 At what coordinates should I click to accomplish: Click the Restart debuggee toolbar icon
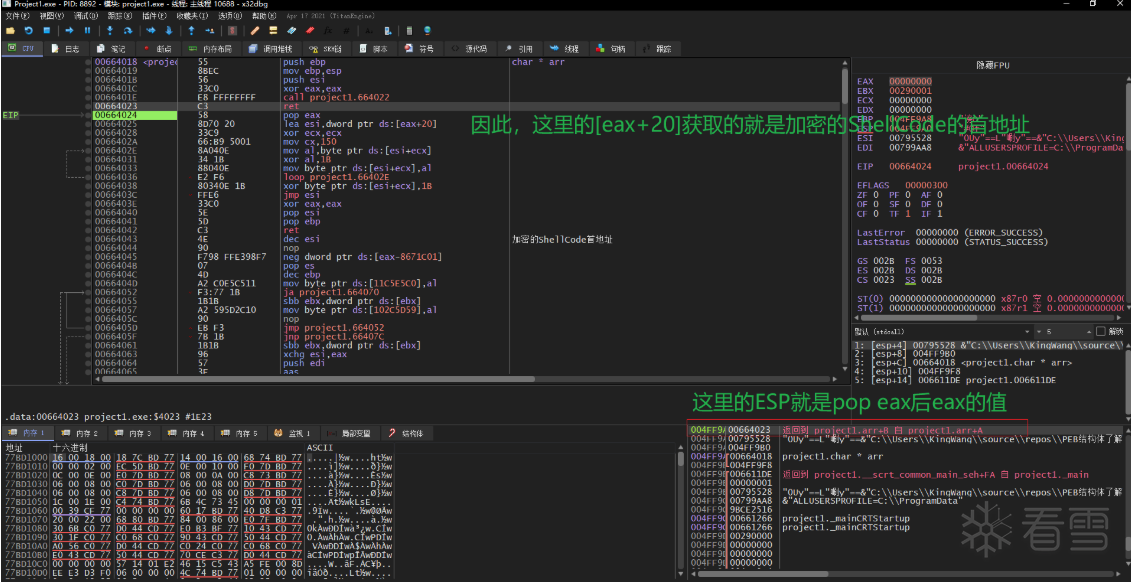point(27,31)
